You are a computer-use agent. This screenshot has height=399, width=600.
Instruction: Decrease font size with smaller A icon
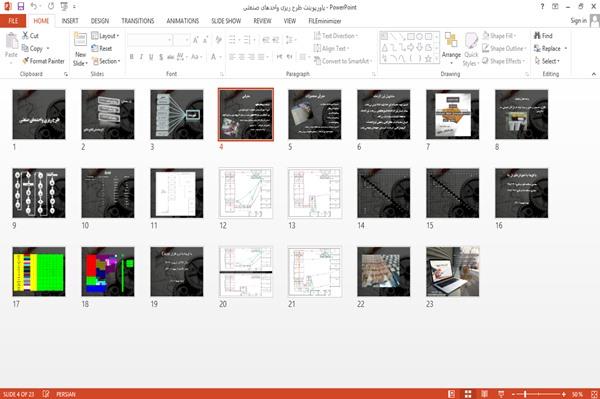[x=206, y=40]
